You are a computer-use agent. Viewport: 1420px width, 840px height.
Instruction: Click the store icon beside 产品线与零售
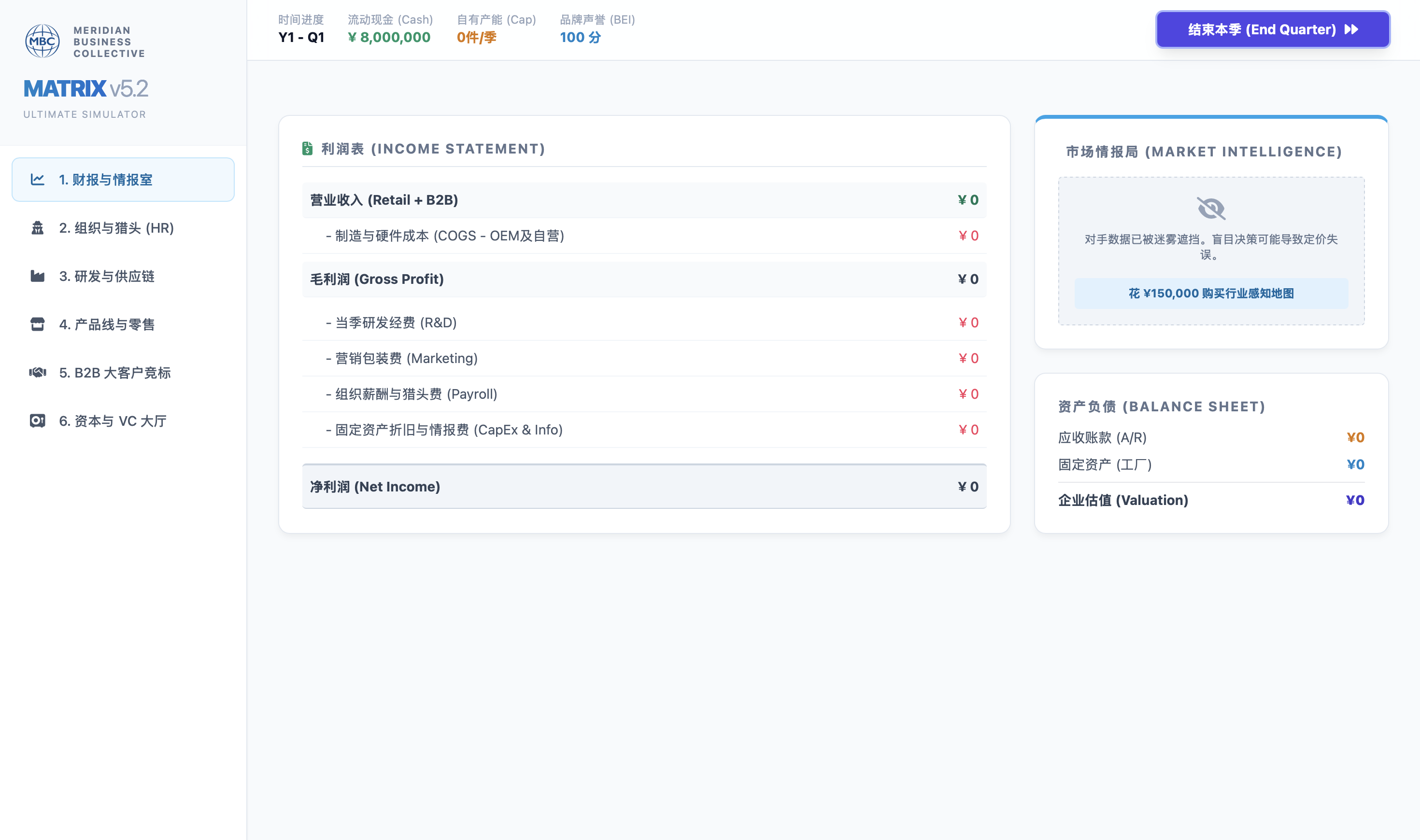37,324
